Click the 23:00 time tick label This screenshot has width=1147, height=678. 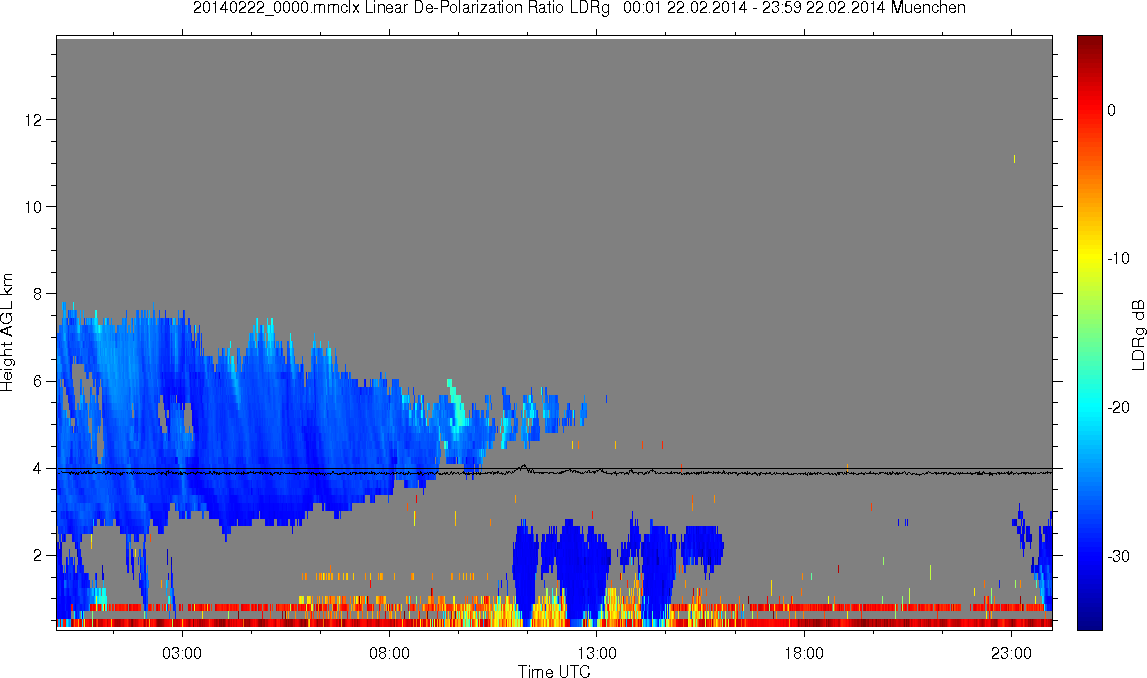click(x=1012, y=653)
